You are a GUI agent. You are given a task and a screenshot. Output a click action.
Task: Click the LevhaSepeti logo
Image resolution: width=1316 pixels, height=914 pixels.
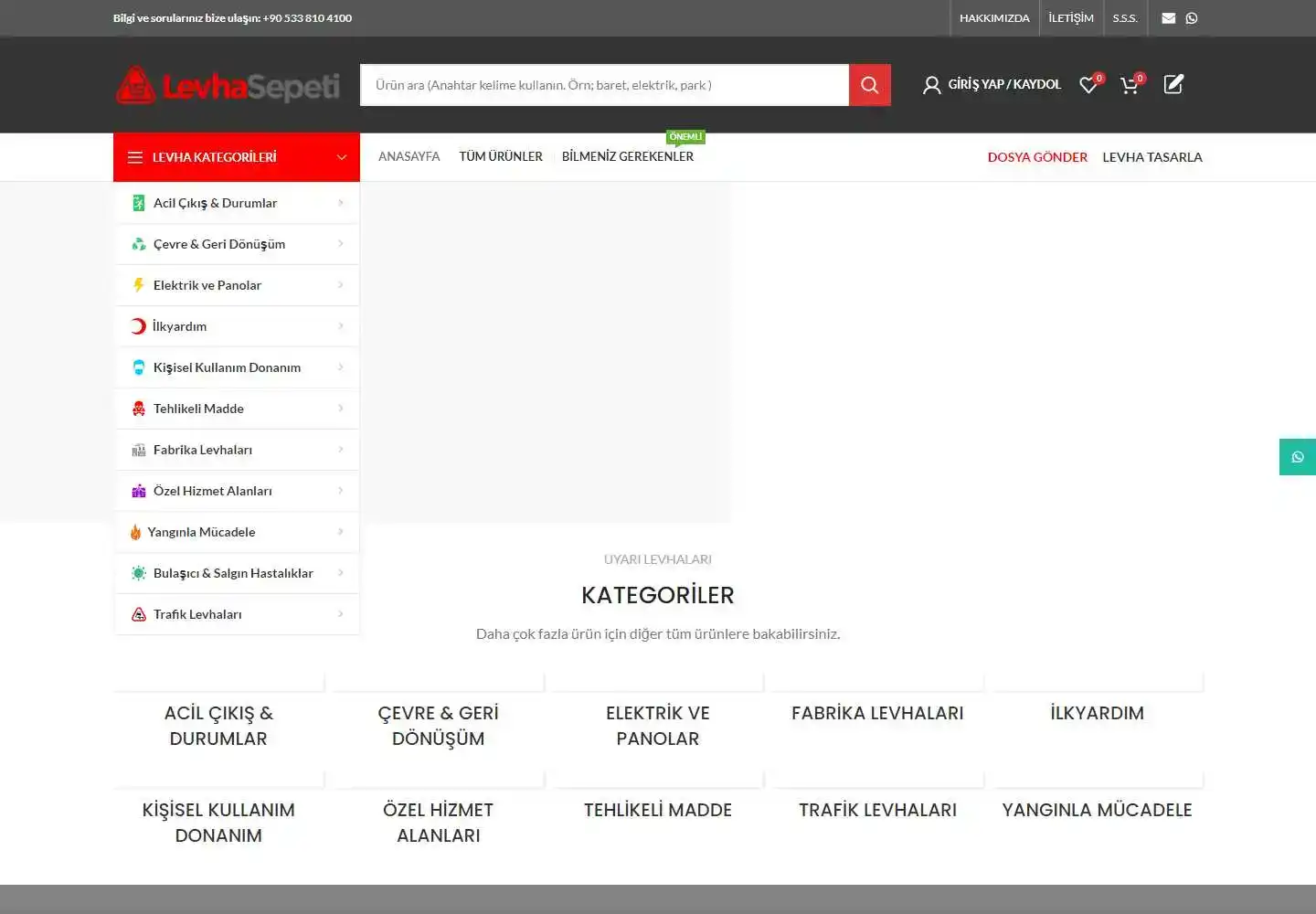point(228,85)
